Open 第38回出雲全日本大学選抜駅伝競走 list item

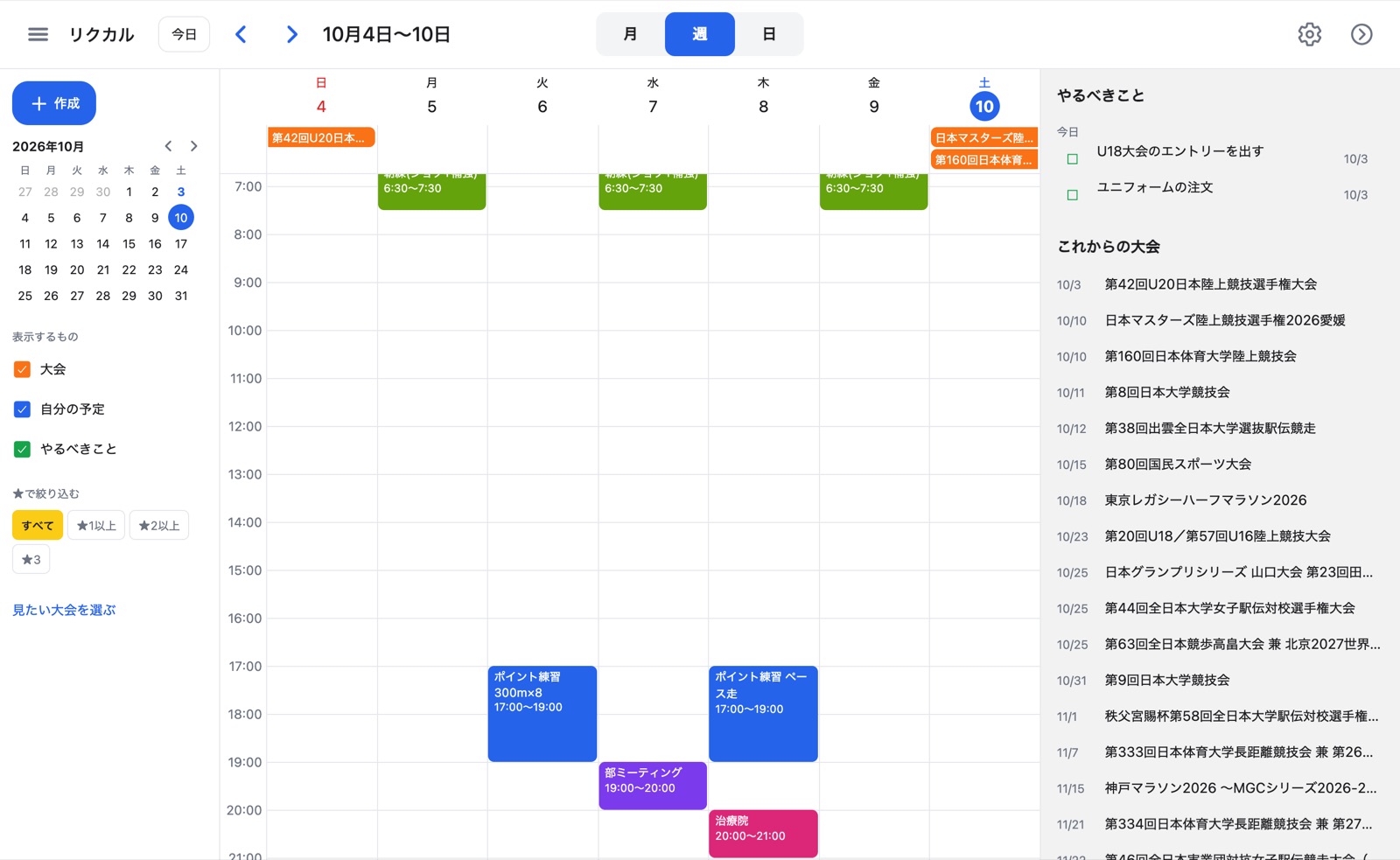click(x=1219, y=428)
